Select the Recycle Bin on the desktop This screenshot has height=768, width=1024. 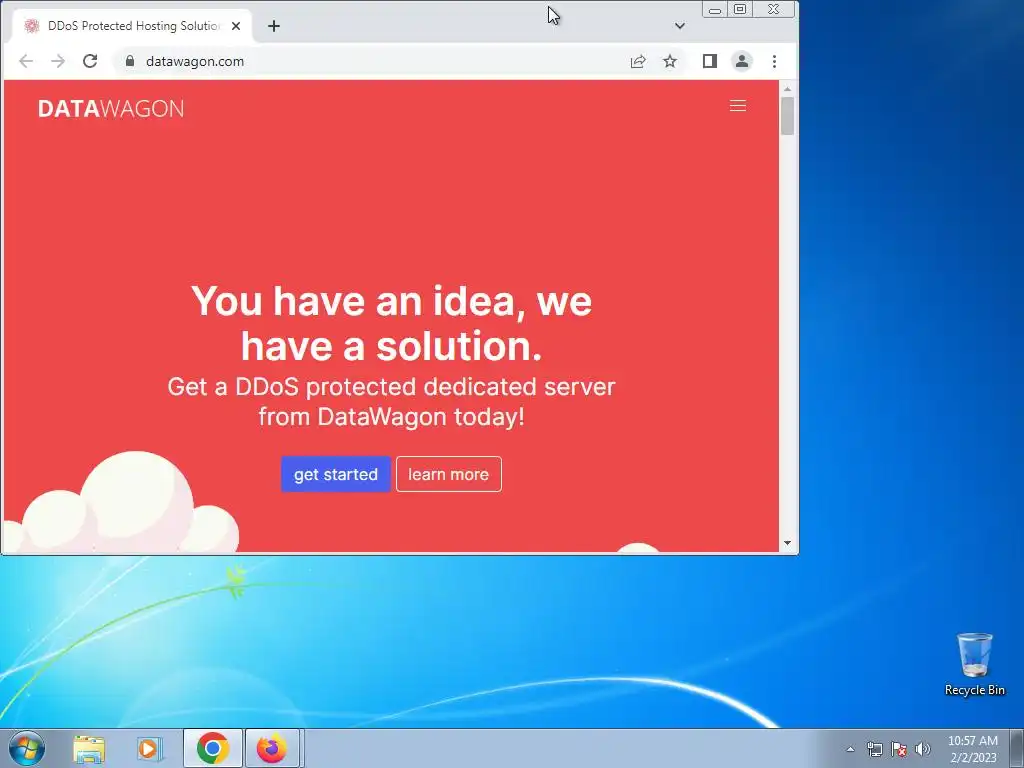tap(975, 664)
